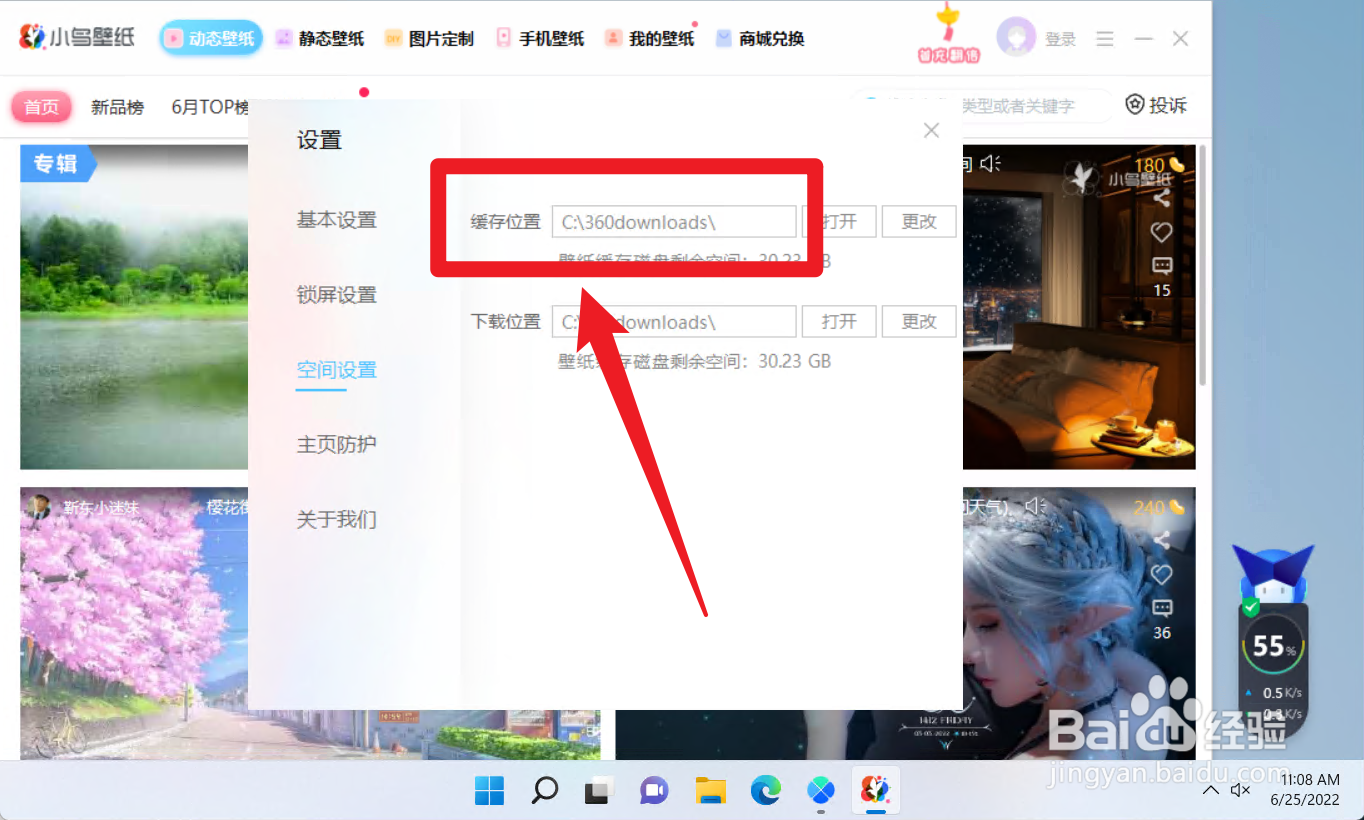Open comments with 36 on elf wallpaper
The image size is (1364, 820).
(x=1162, y=608)
